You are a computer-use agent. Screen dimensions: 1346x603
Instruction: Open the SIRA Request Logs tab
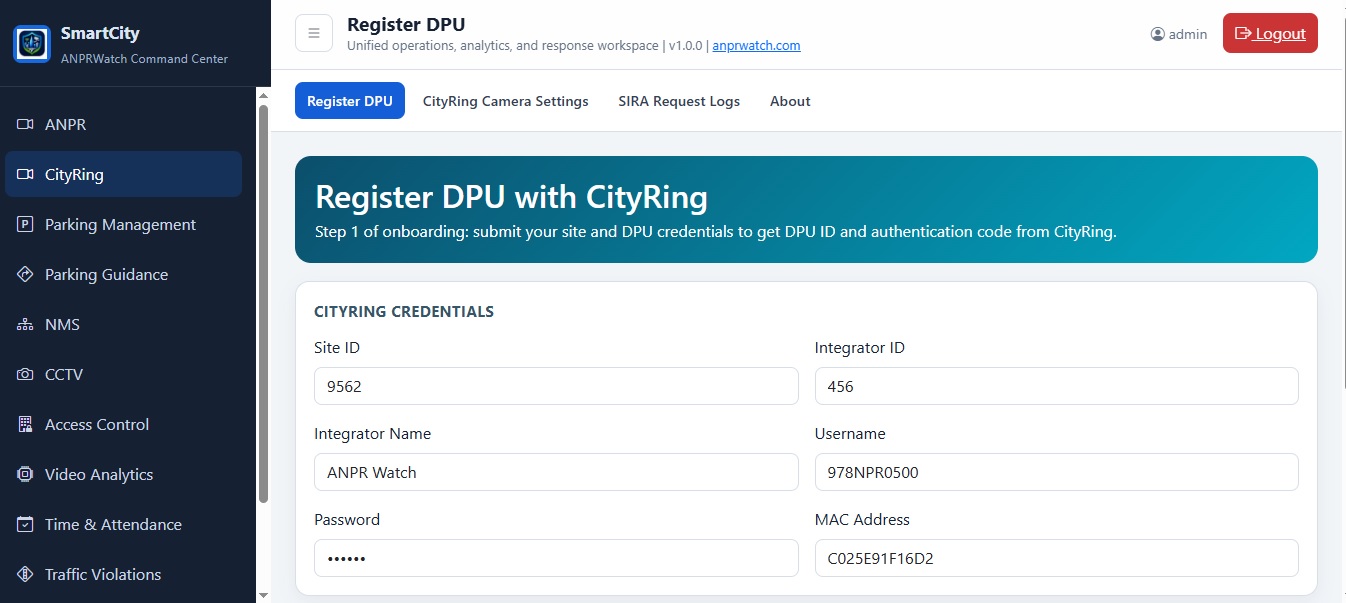[679, 101]
